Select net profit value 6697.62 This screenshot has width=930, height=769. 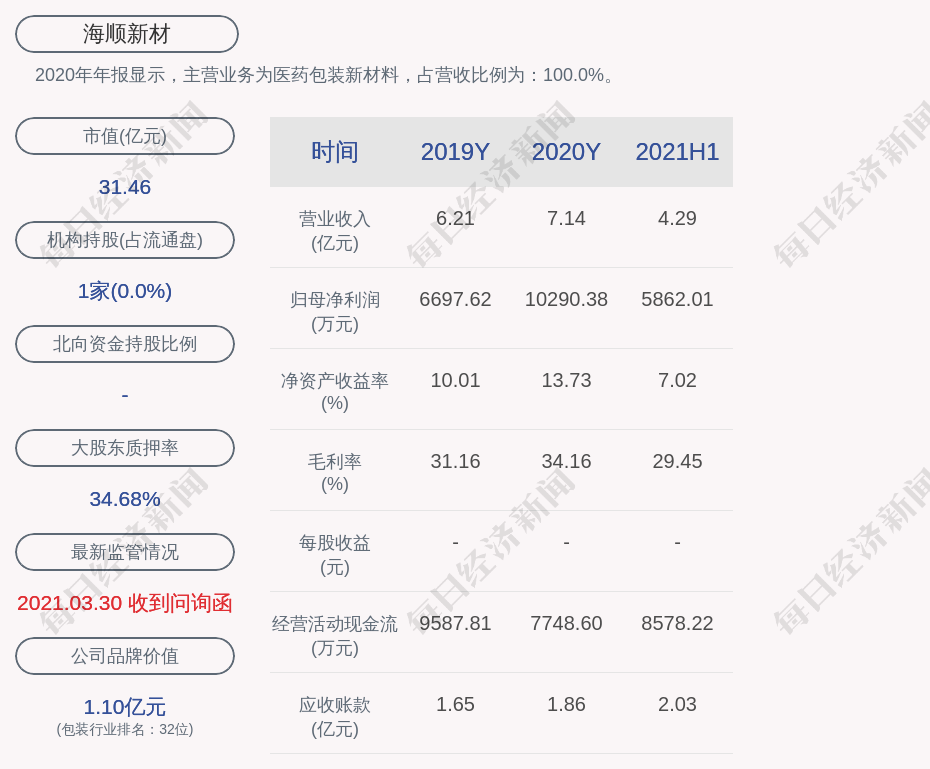pos(455,299)
